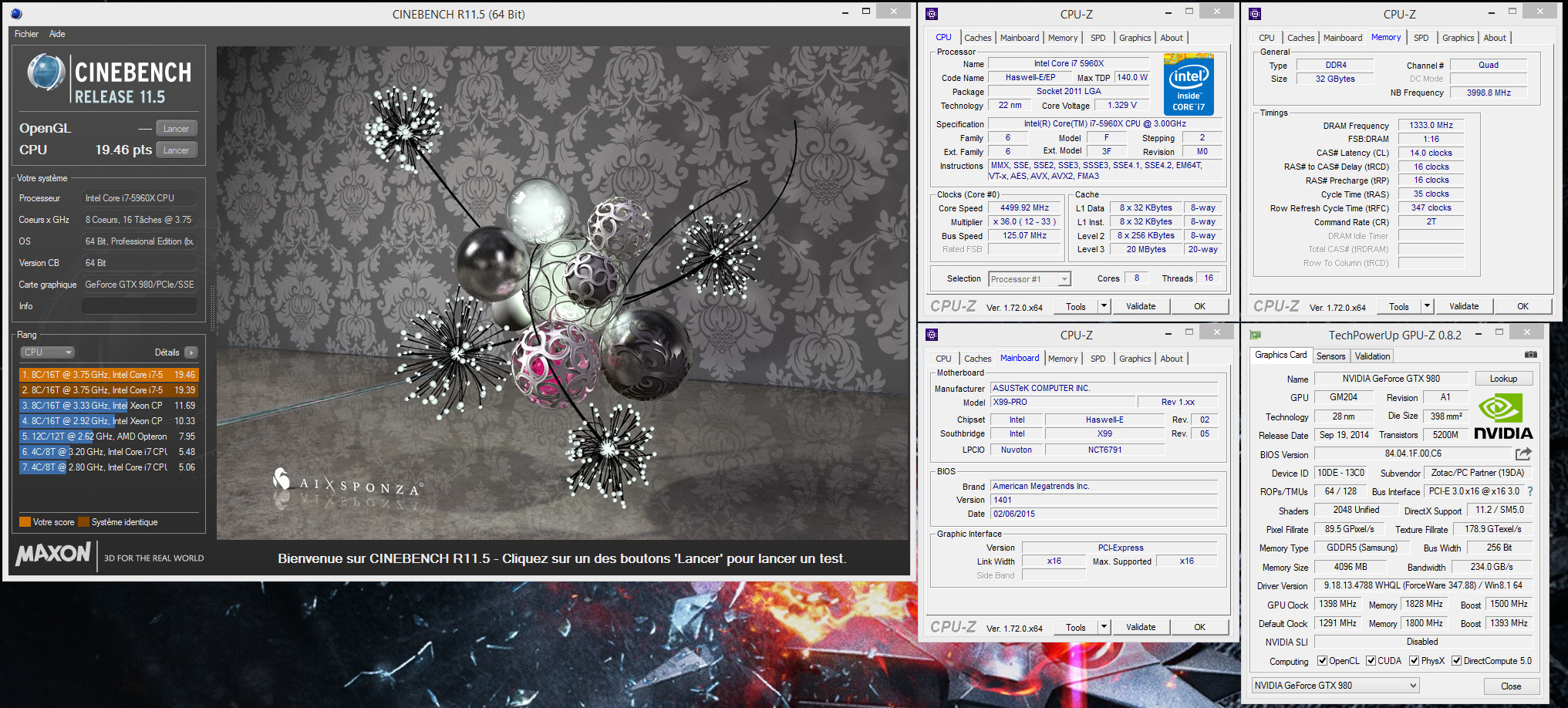Screen dimensions: 1568x708
Task: Click the motherboard model X99-PRO field
Action: tap(1064, 402)
